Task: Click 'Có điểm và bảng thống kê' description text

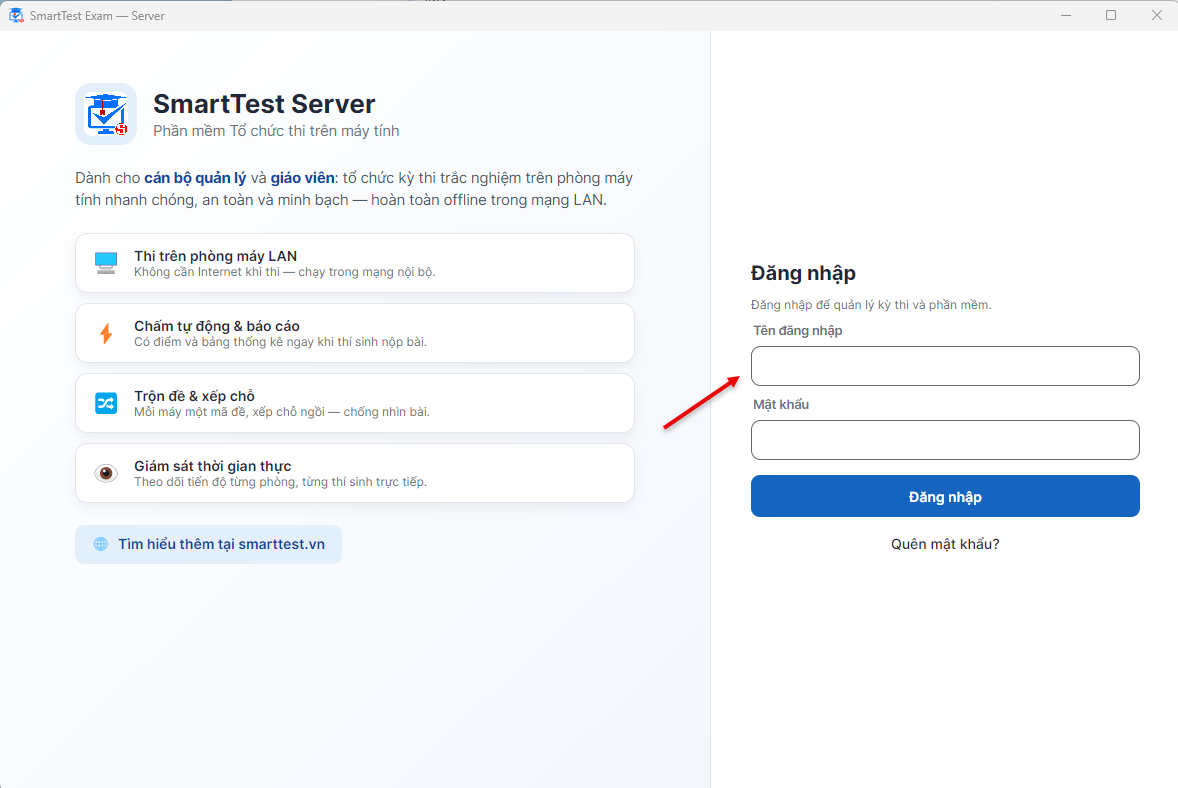Action: click(x=280, y=342)
